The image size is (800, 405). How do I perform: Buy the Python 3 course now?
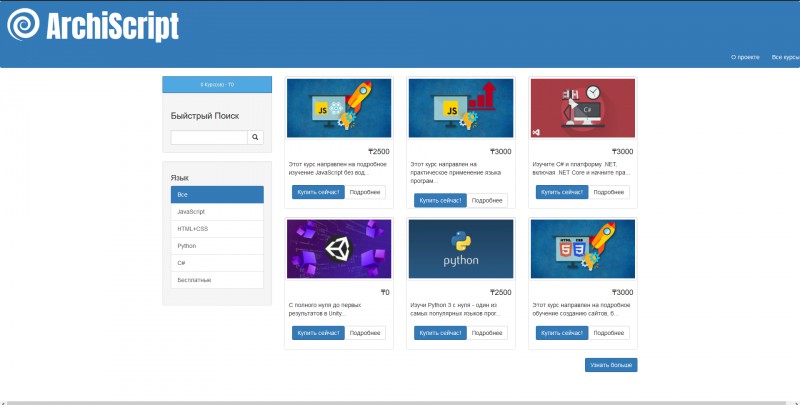click(x=440, y=333)
